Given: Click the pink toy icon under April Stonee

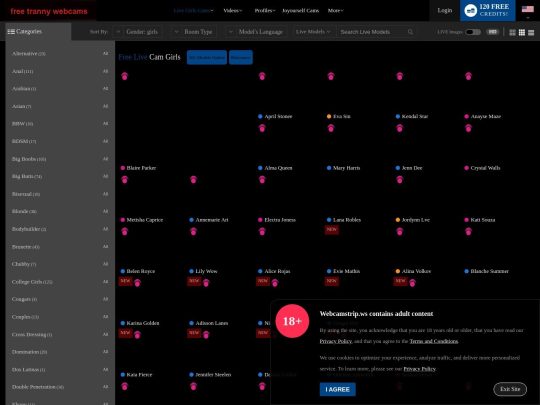Looking at the screenshot, I should click(x=262, y=128).
